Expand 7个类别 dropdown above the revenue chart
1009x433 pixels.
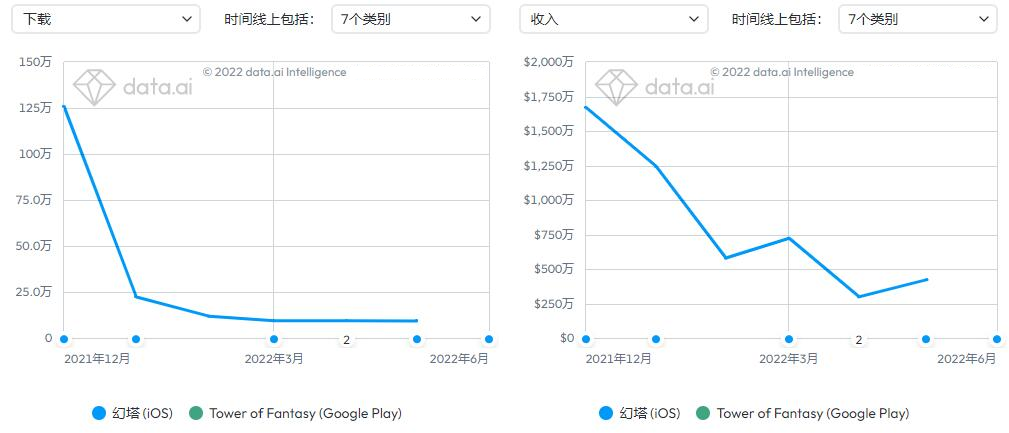coord(917,19)
